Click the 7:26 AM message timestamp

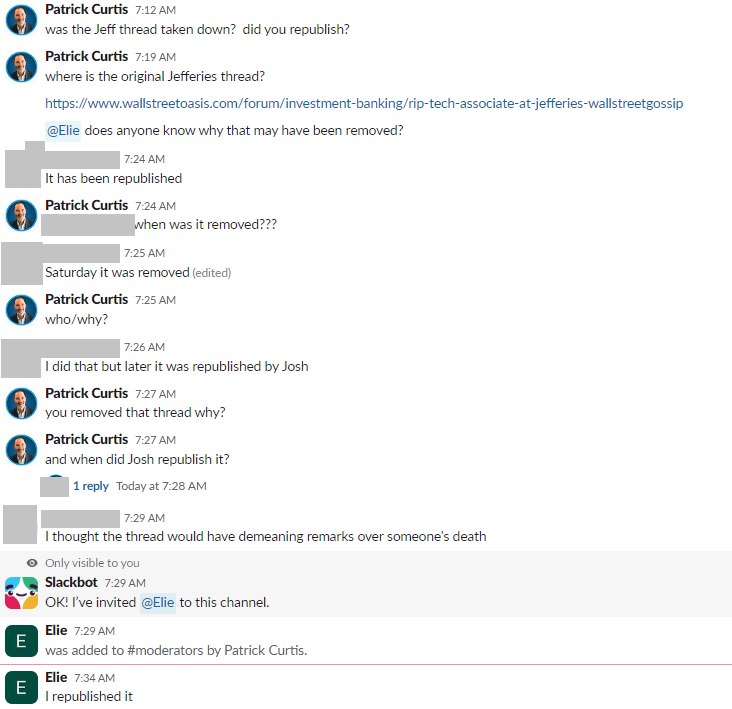144,347
